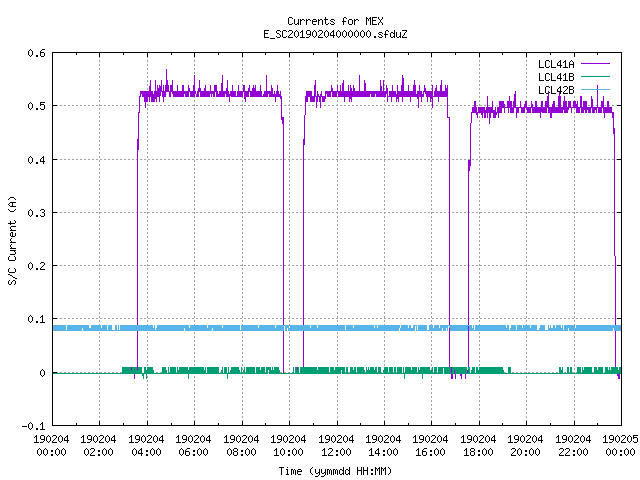Image resolution: width=640 pixels, height=480 pixels.
Task: Click the 190204 14:00 x-axis tick label
Action: coord(383,445)
